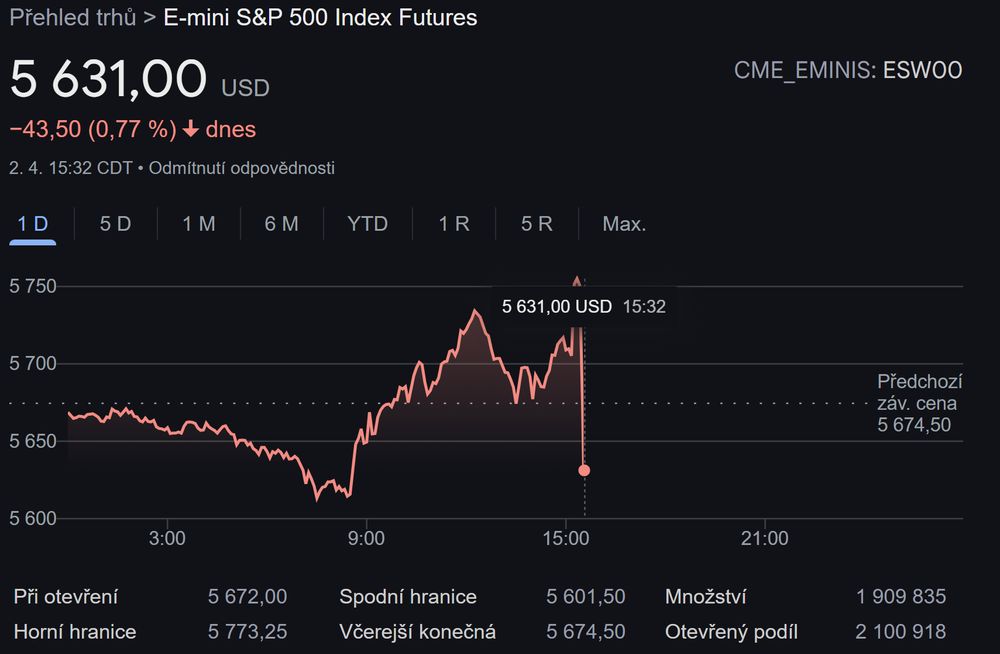Viewport: 1000px width, 654px height.
Task: Click the E-mini S&P 500 Index Futures title
Action: 320,17
